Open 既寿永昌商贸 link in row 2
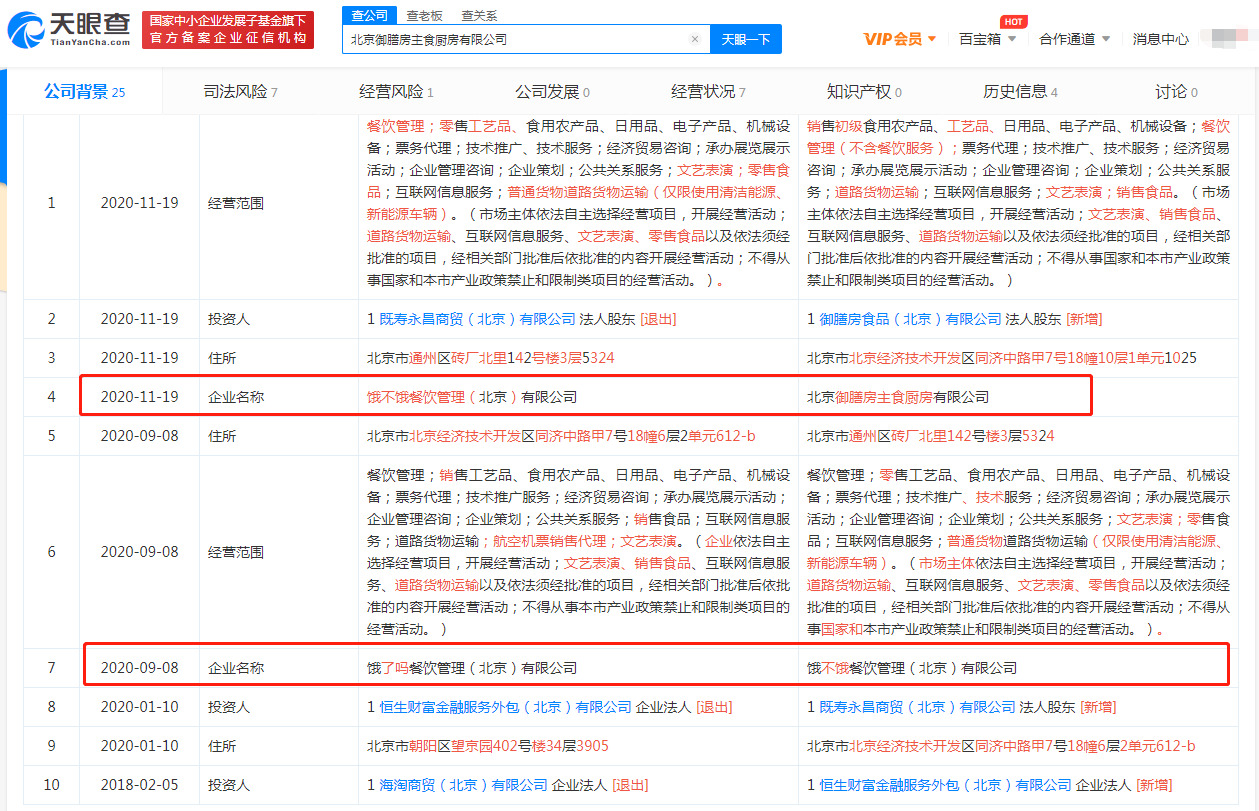Viewport: 1259px width, 811px height. (x=477, y=319)
